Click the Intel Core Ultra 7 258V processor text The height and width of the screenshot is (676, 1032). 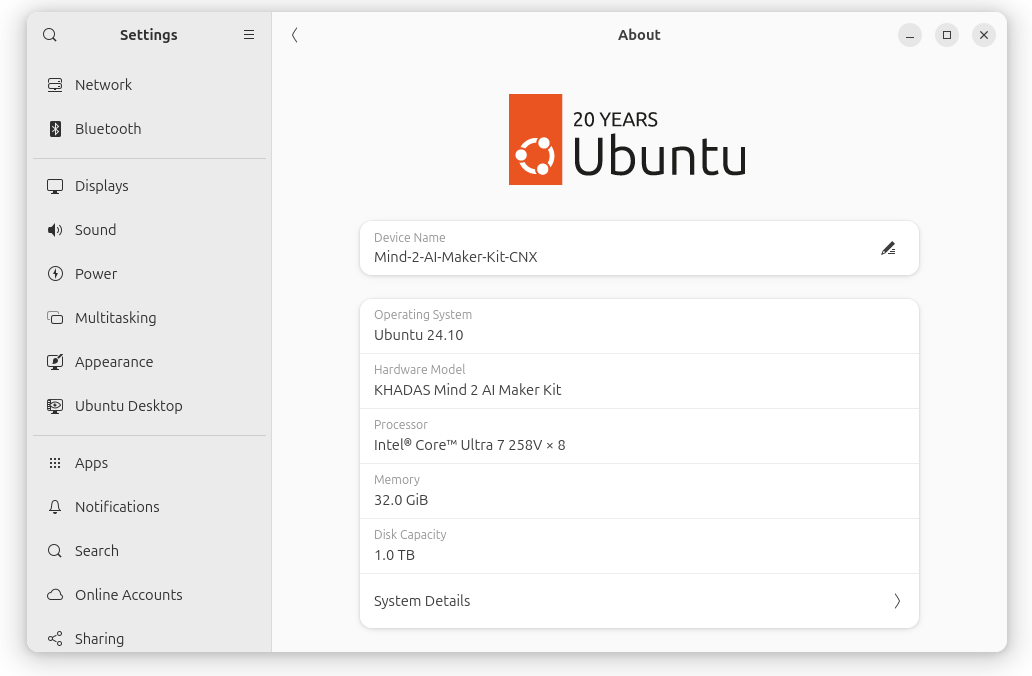coord(469,445)
